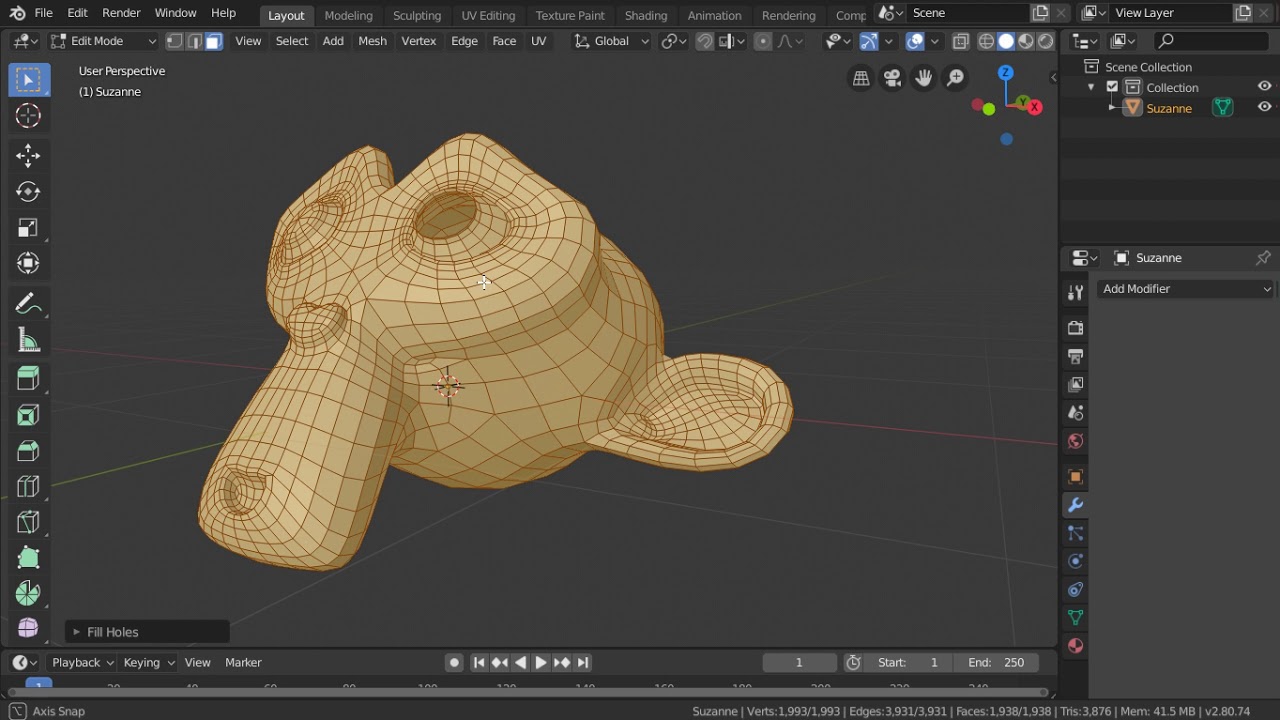Activate the Move tool
Viewport: 1280px width, 720px height.
point(28,155)
